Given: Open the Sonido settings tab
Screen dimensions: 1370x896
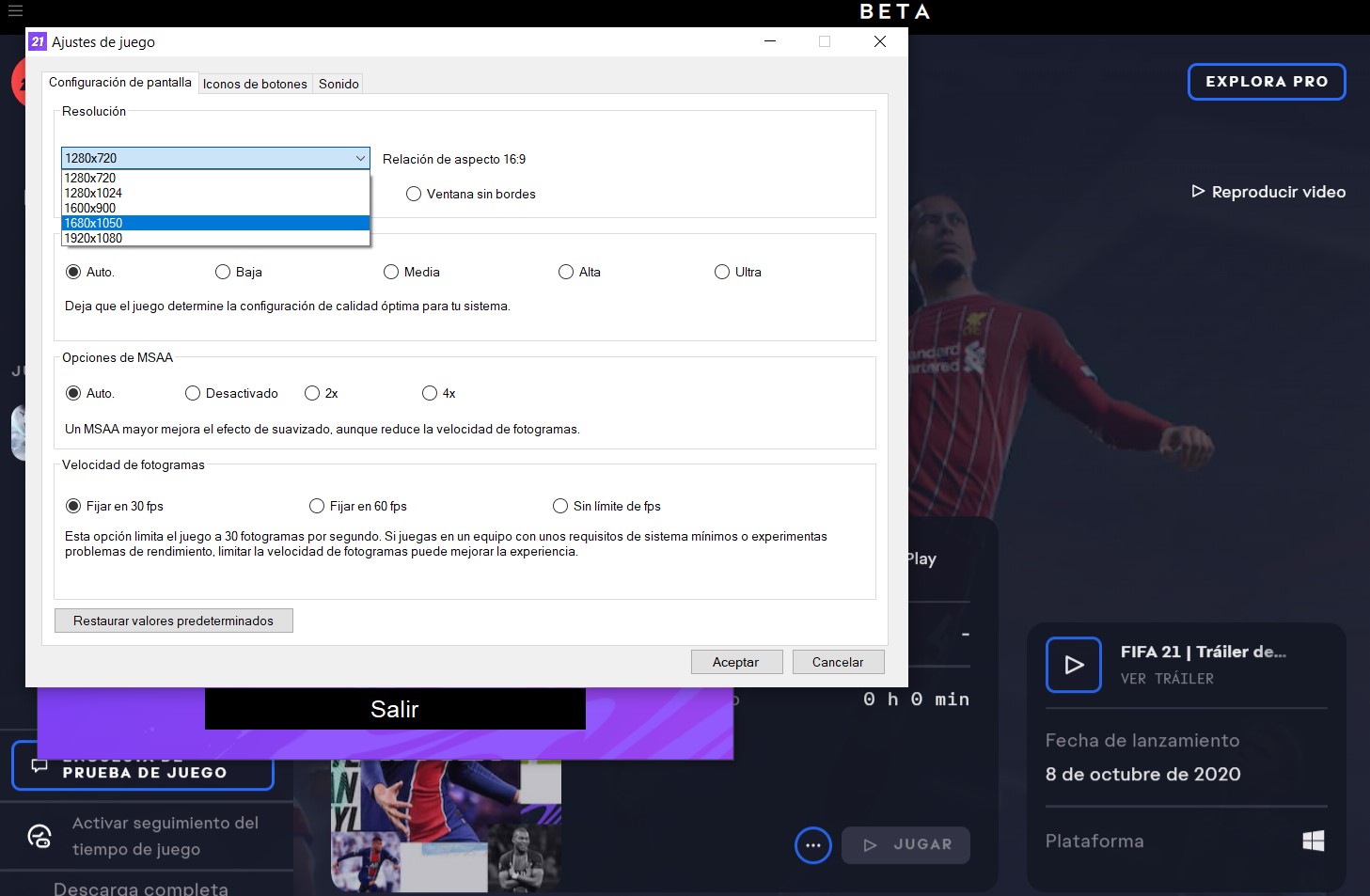Looking at the screenshot, I should (x=338, y=84).
